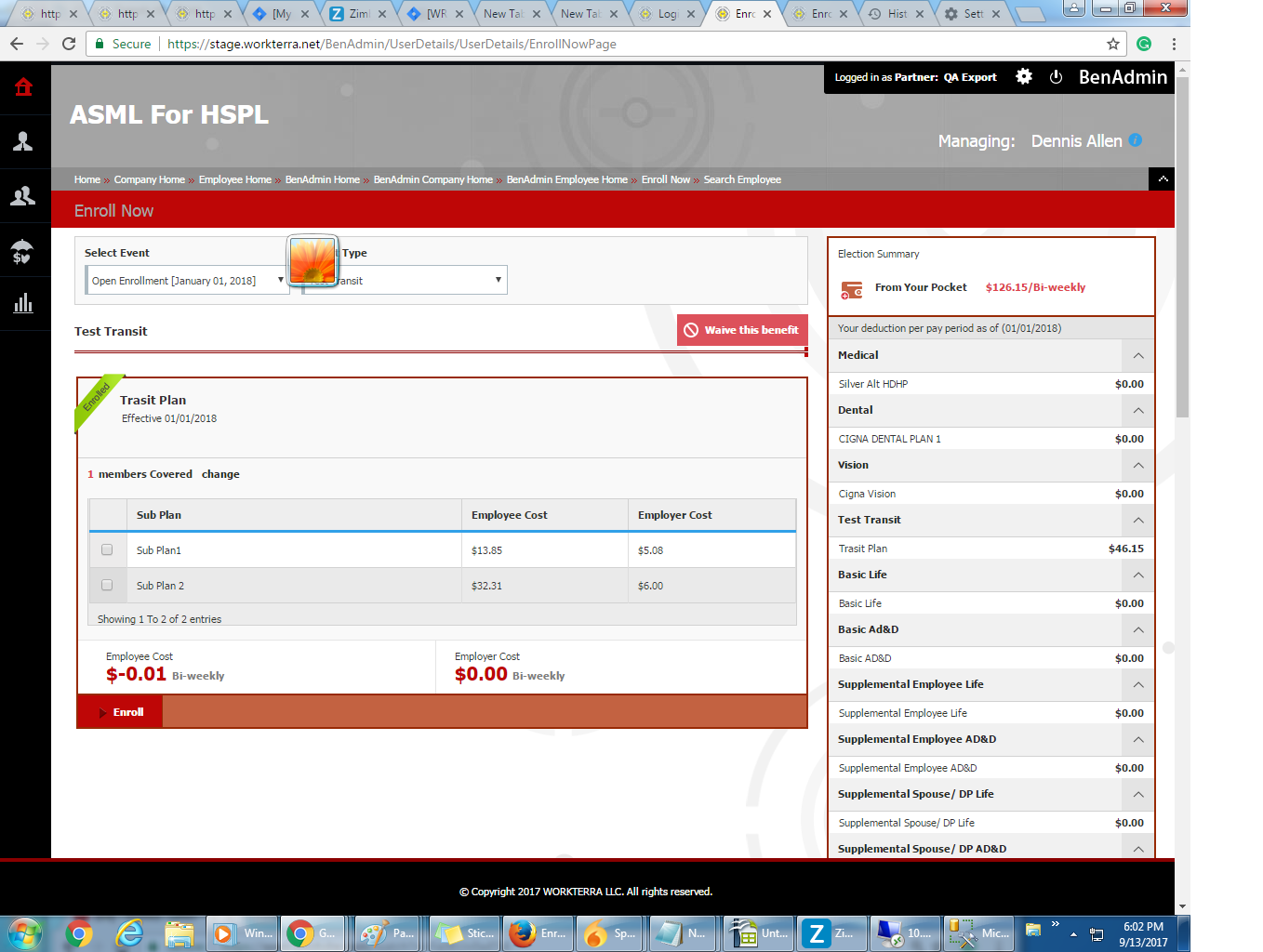Open the Select Event dropdown
1263x952 pixels.
[186, 281]
